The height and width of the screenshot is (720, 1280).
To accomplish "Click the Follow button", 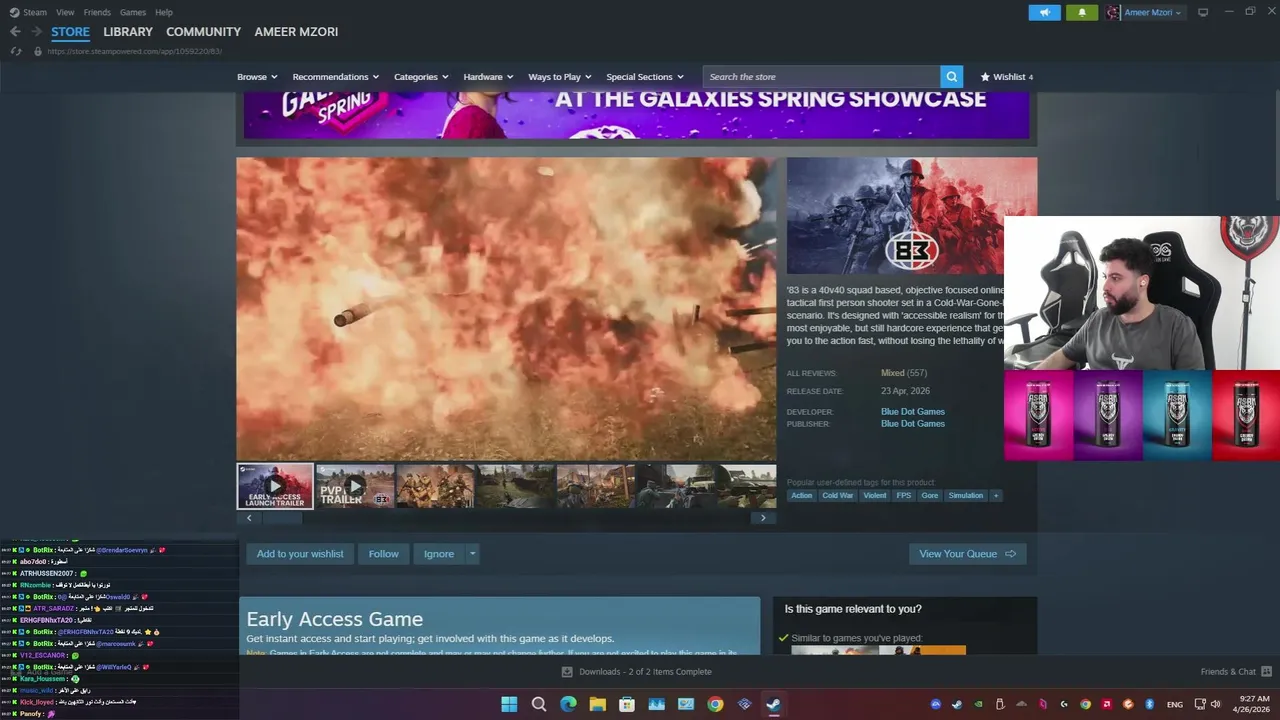I will click(383, 554).
